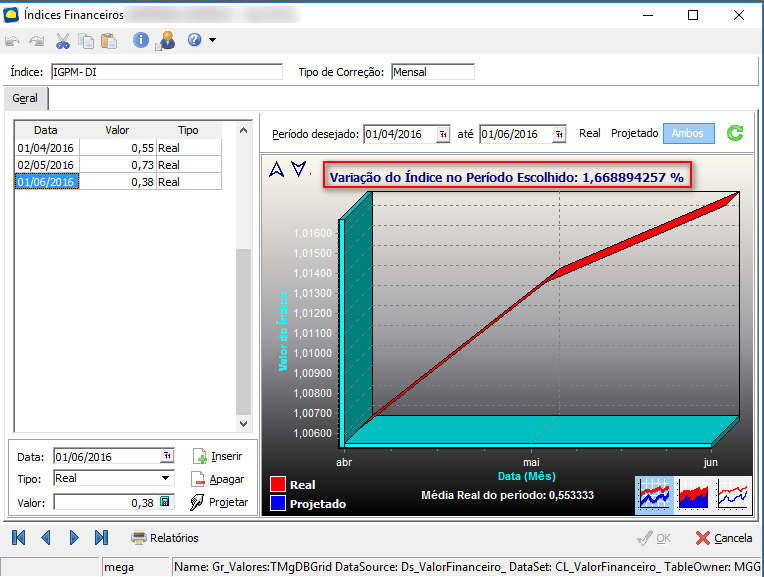Click the period start date field

[x=400, y=134]
